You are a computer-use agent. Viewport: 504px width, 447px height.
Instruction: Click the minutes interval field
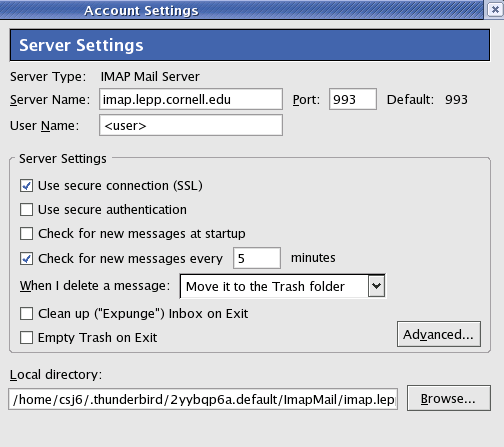pyautogui.click(x=257, y=258)
